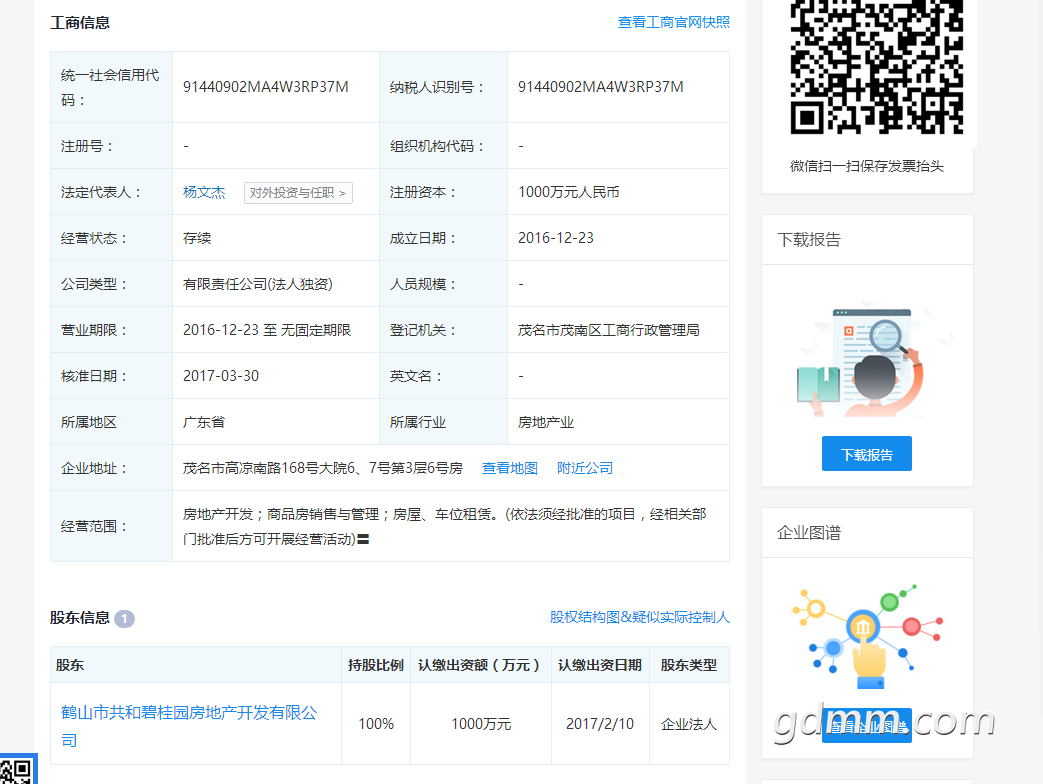Click the small QR icon in bottom-left corner

click(x=17, y=770)
